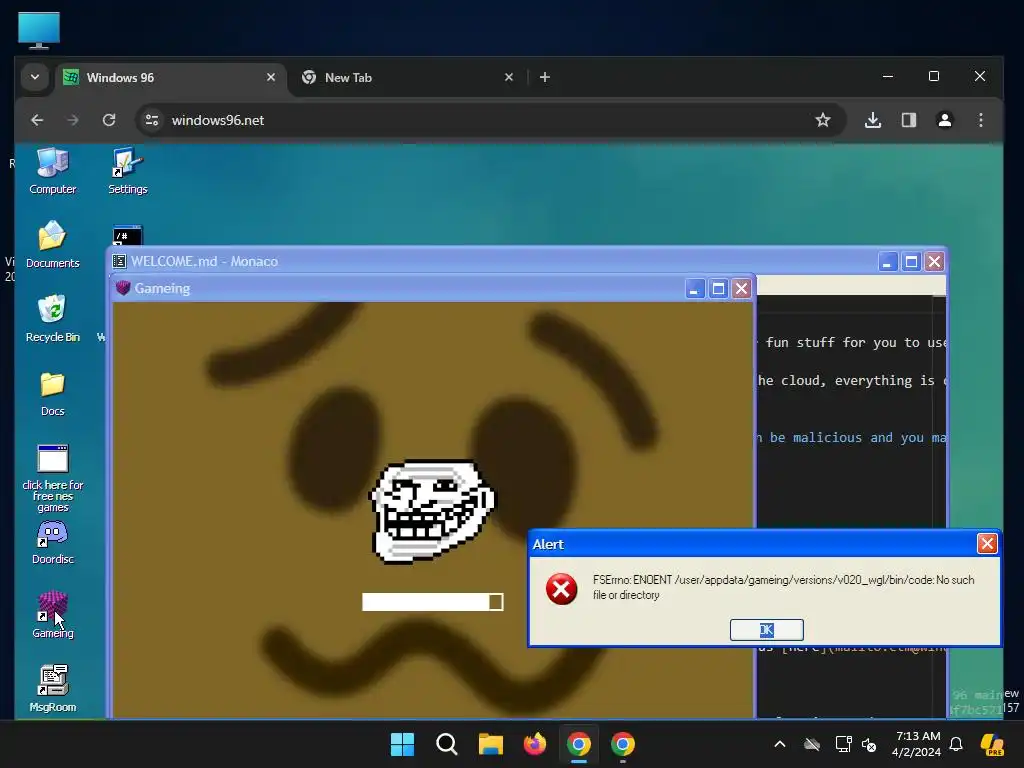Switch to the Windows 96 browser tab

coord(171,78)
